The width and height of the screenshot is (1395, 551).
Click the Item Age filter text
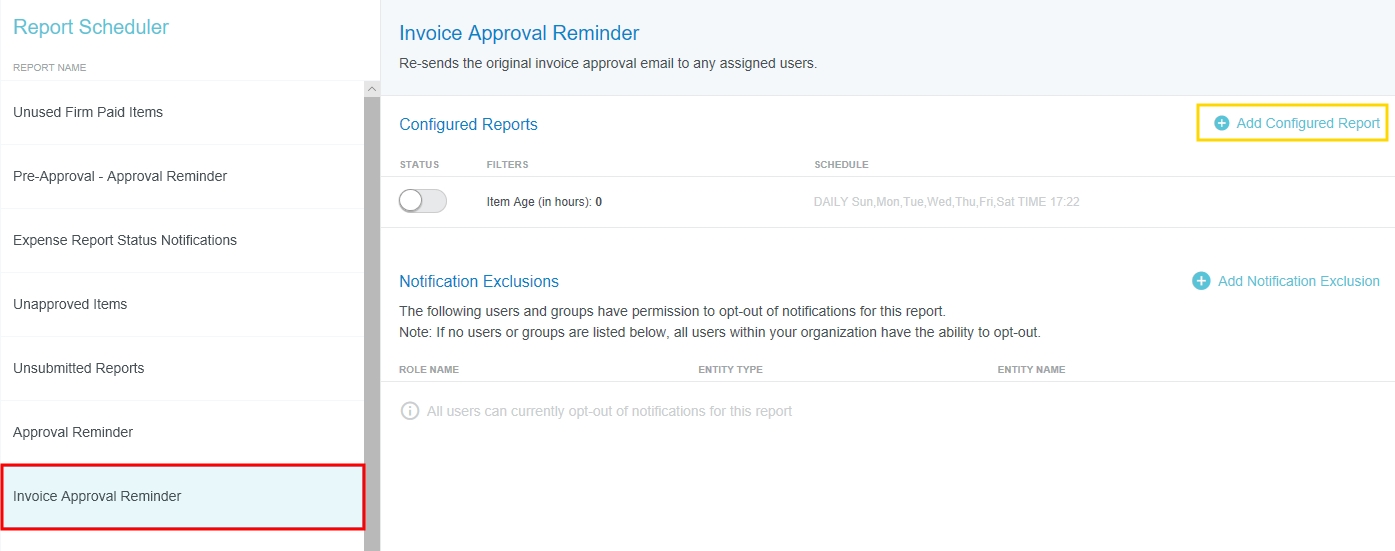coord(544,202)
